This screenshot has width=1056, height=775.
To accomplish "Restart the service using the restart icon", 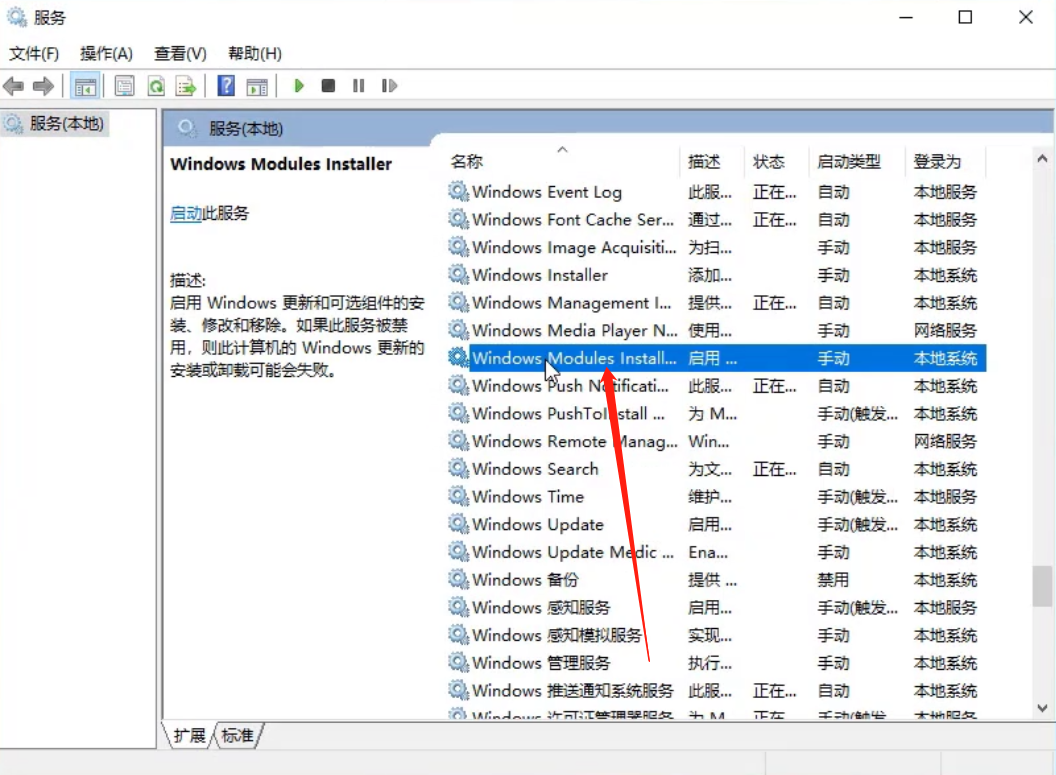I will click(388, 86).
